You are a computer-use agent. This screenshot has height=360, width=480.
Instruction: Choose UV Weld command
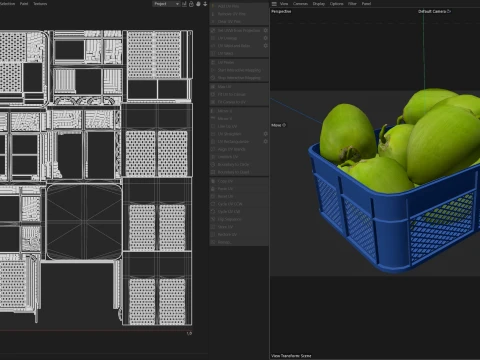coord(239,53)
